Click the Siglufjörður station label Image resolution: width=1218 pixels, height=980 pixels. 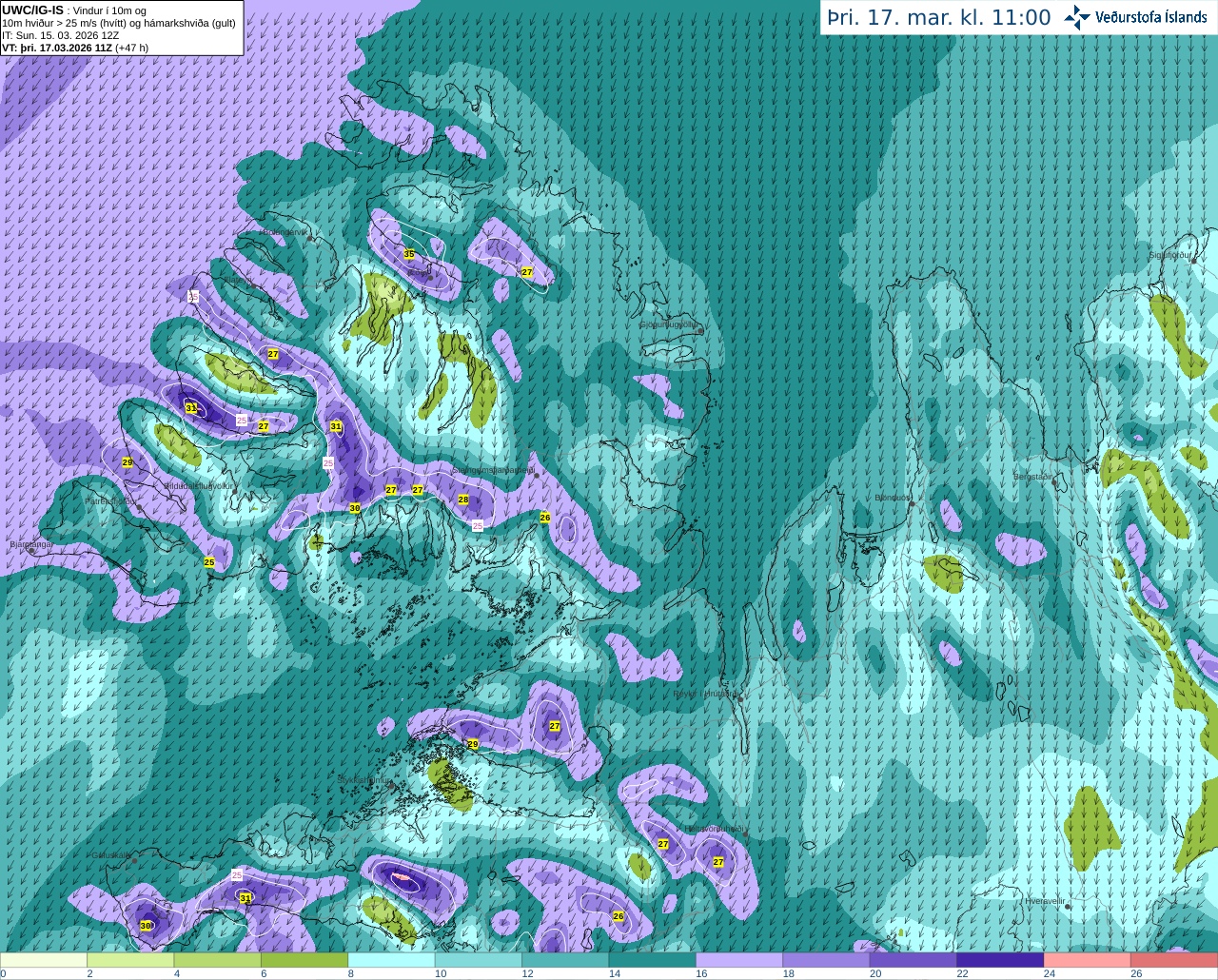(x=1170, y=255)
